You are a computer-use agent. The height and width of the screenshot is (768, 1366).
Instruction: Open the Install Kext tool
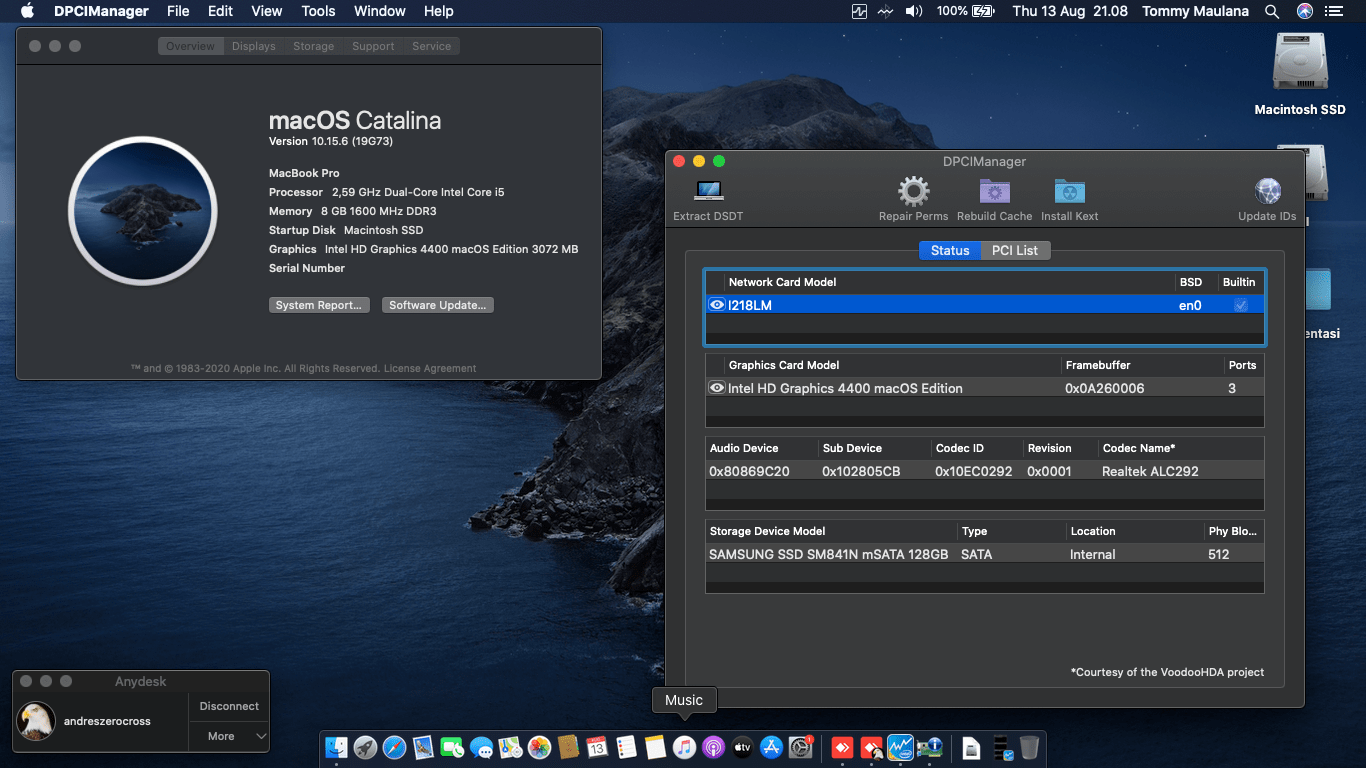point(1069,191)
